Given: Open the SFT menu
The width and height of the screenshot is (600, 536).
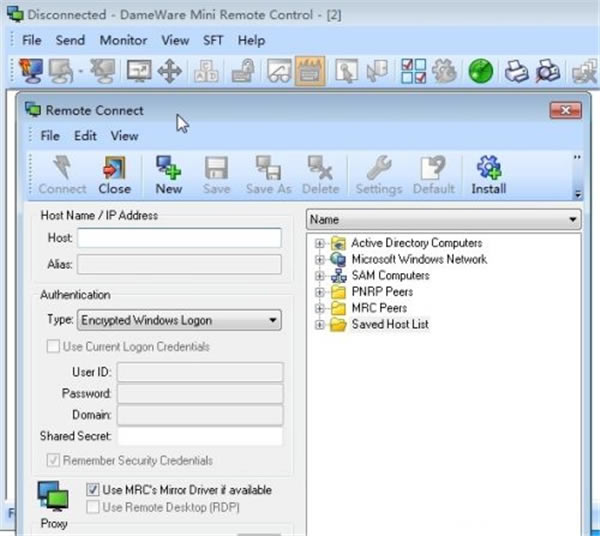Looking at the screenshot, I should (x=213, y=40).
